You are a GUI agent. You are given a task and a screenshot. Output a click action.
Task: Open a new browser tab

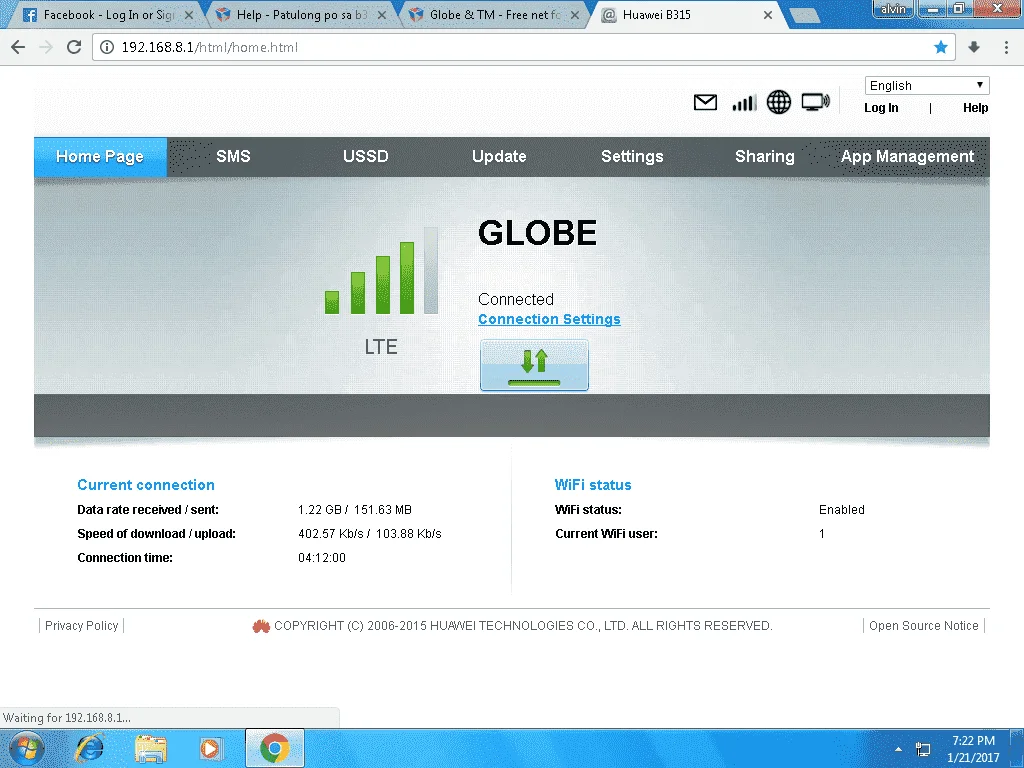point(805,16)
